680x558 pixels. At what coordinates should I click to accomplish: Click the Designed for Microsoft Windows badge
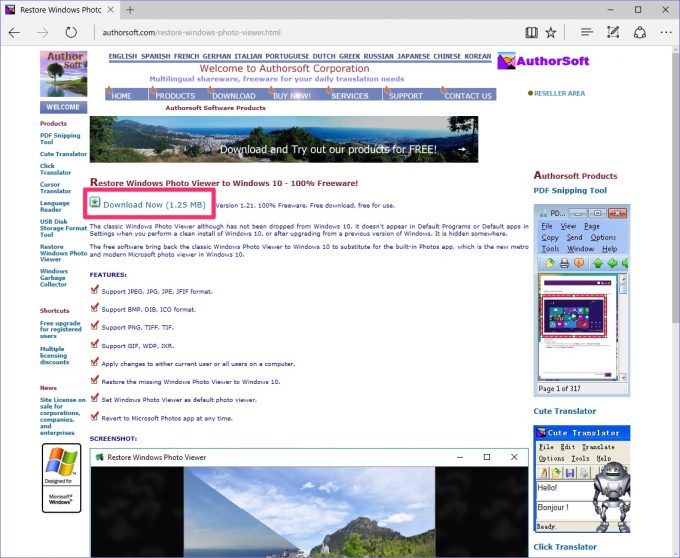point(62,478)
